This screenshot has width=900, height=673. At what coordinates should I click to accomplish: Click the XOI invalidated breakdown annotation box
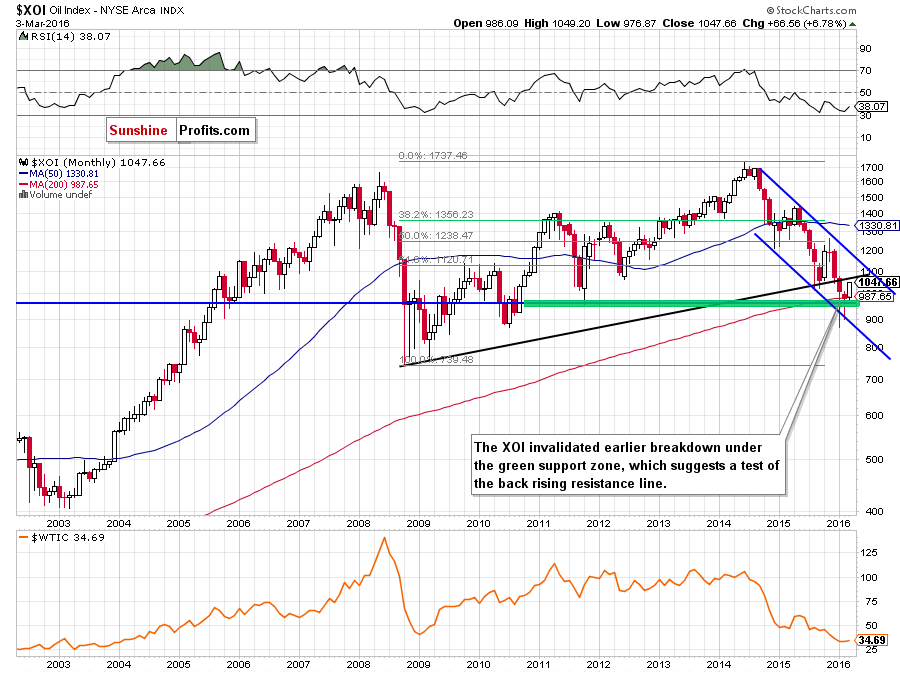(x=628, y=465)
